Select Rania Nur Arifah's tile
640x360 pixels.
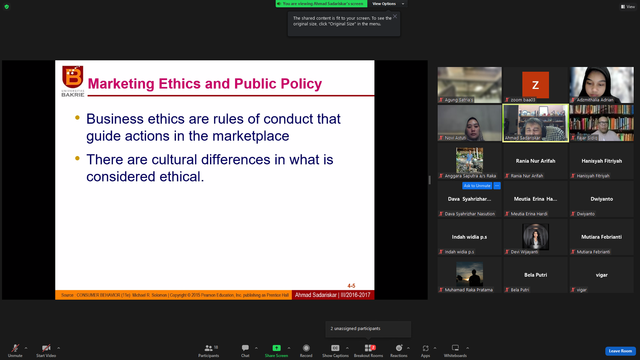pos(536,161)
